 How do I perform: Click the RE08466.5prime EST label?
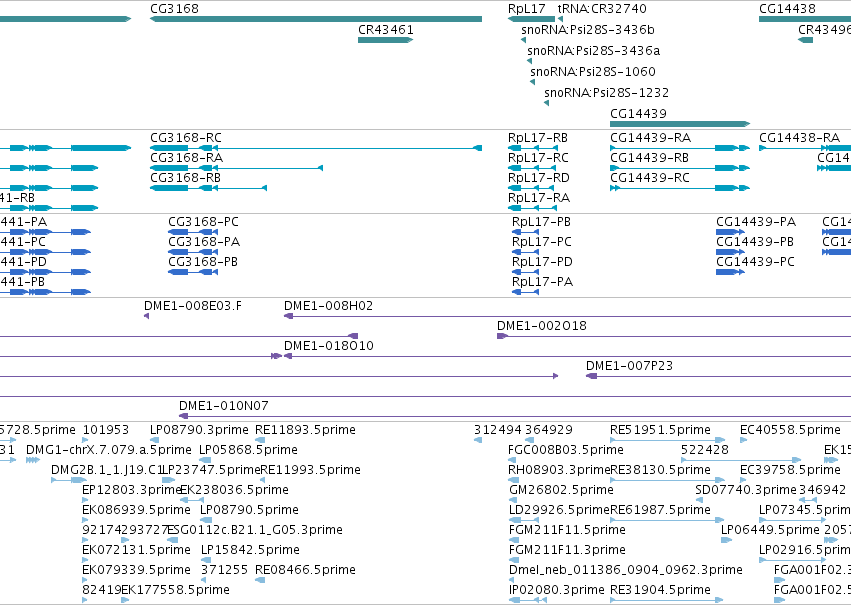coord(306,570)
